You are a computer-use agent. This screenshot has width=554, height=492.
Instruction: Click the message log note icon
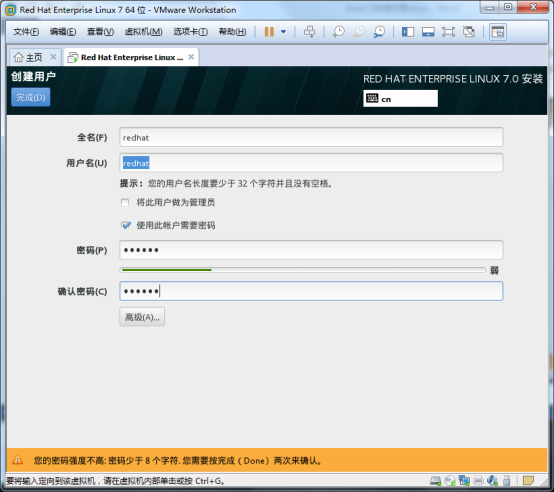click(528, 481)
